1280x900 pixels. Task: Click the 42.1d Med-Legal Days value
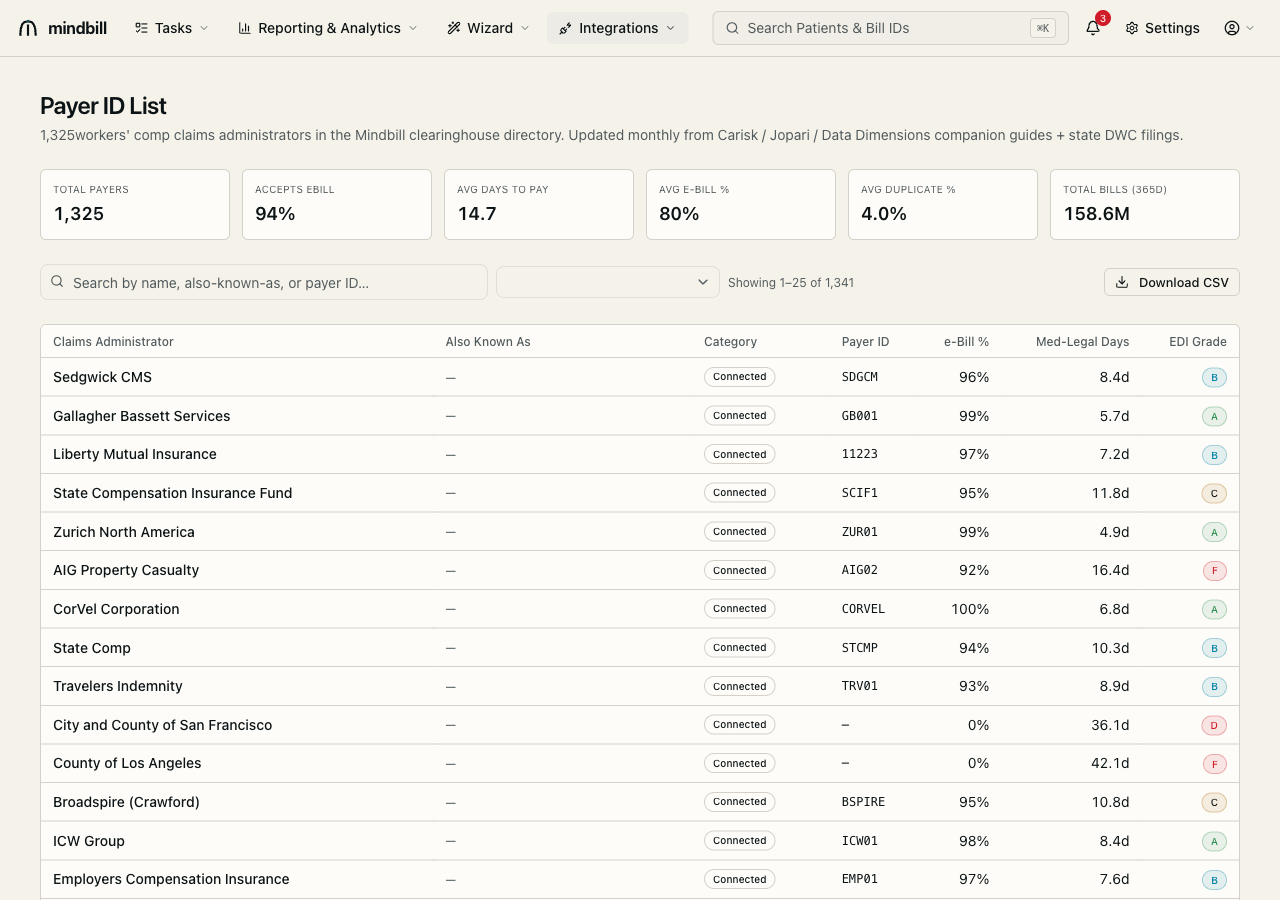(x=1110, y=763)
